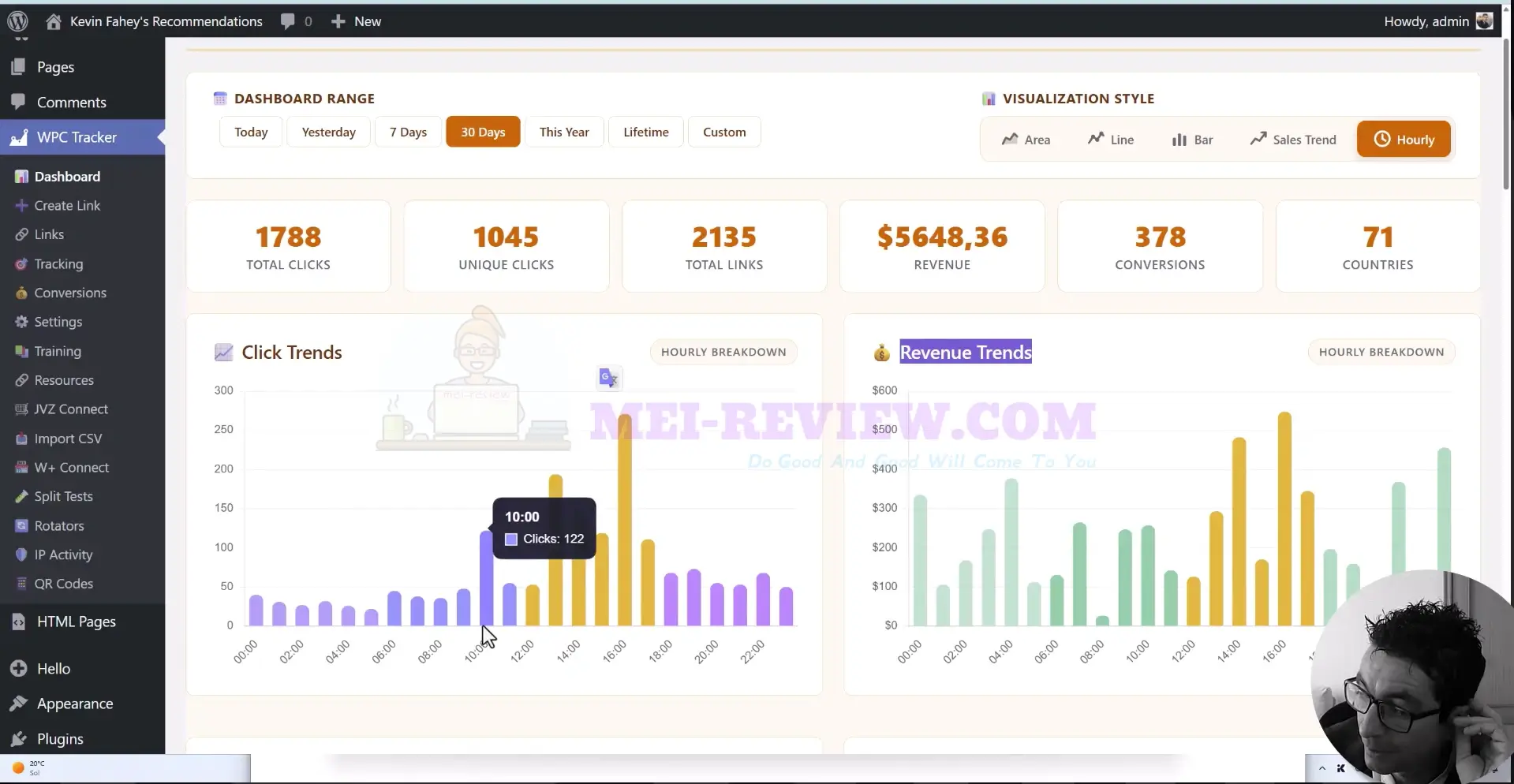Image resolution: width=1514 pixels, height=784 pixels.
Task: Switch visualization to Area style
Action: click(1026, 140)
